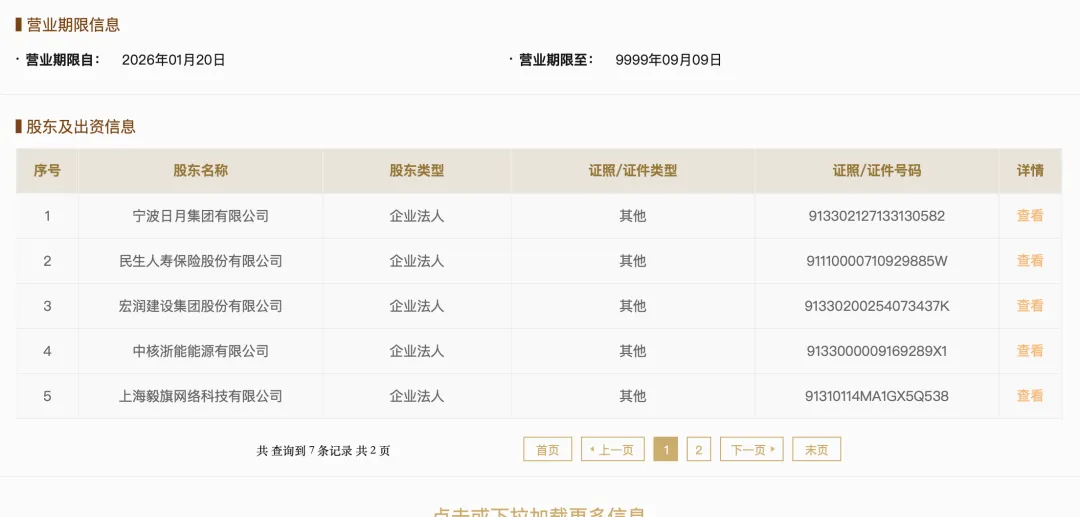
Task: Click 股东名称 column header
Action: coord(200,171)
